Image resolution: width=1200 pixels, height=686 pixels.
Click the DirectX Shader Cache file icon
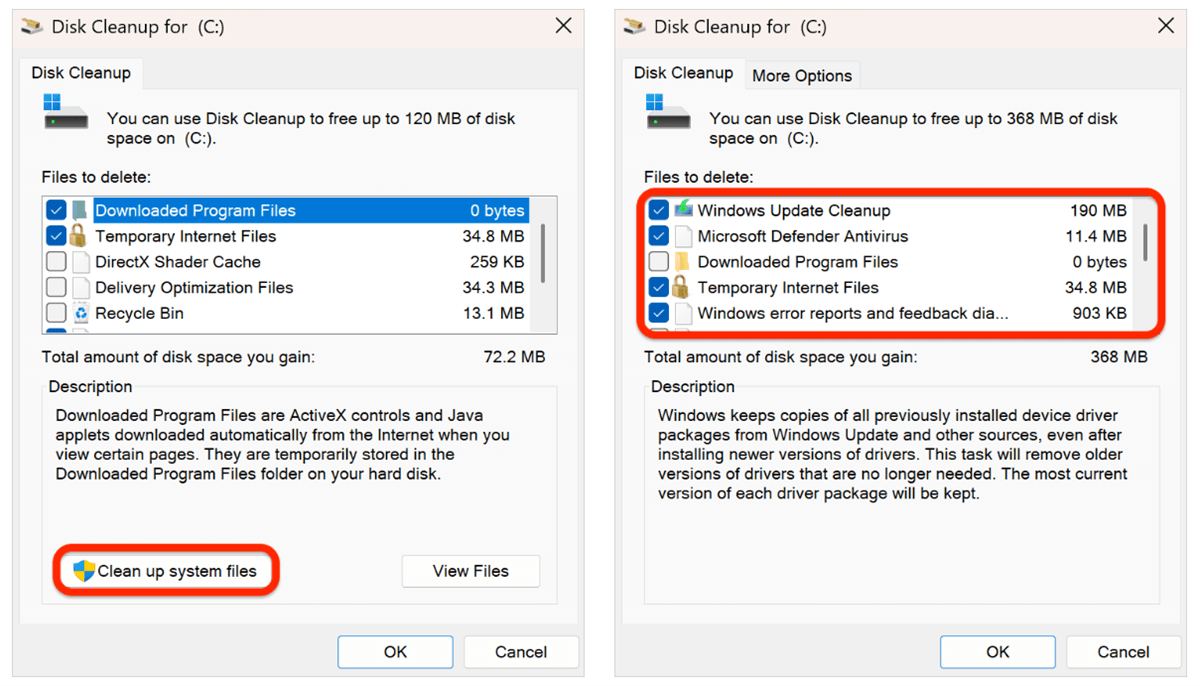pos(80,263)
